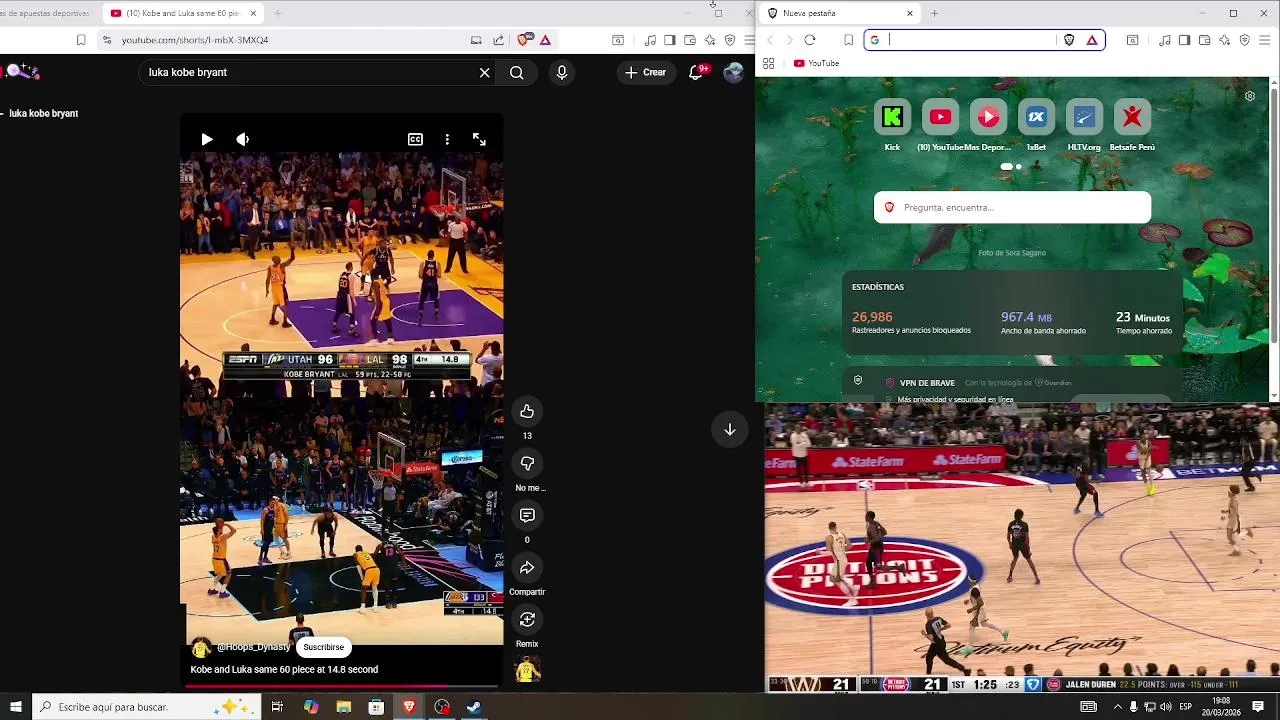Open Brave Wallet in right browser

[1204, 40]
